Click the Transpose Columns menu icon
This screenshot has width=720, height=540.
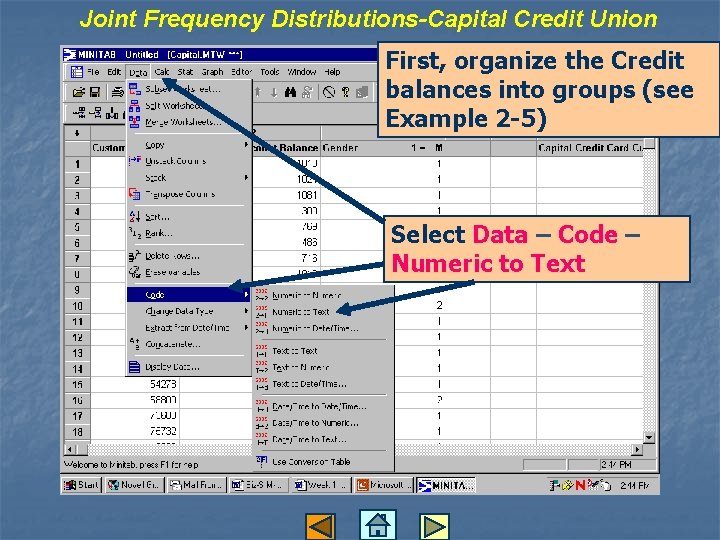click(x=135, y=194)
